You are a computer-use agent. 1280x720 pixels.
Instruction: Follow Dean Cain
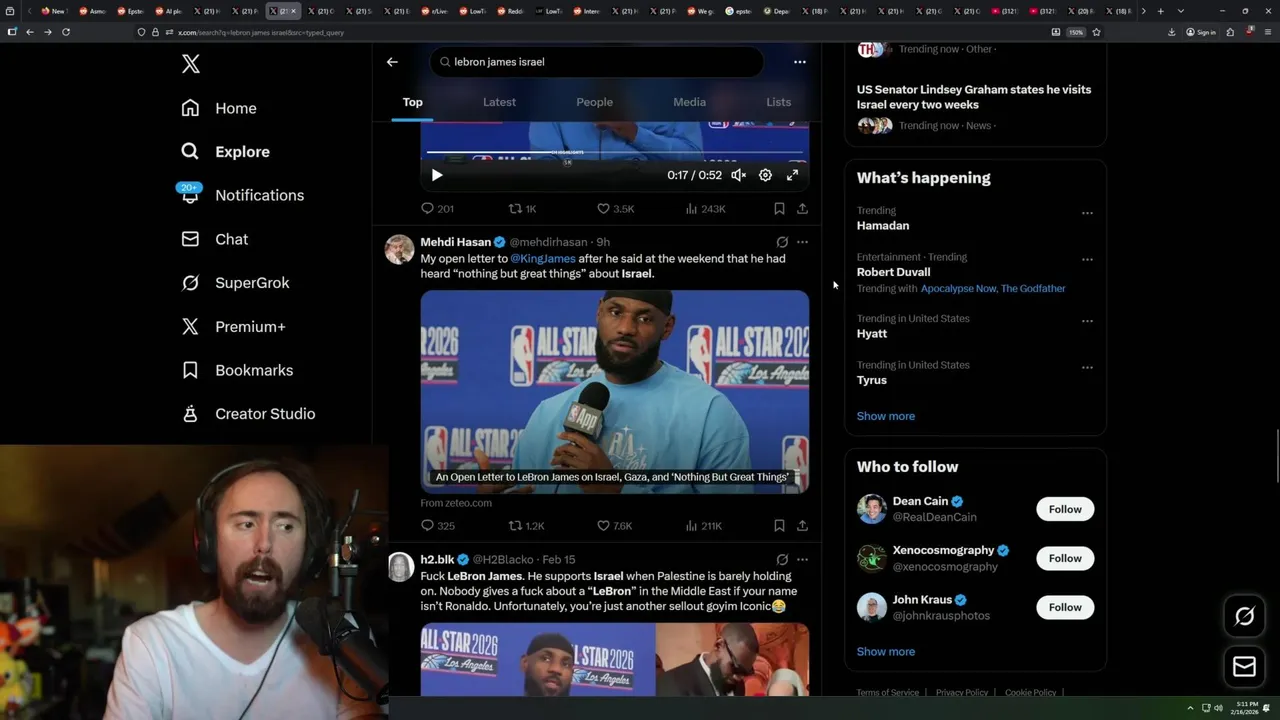click(x=1065, y=509)
